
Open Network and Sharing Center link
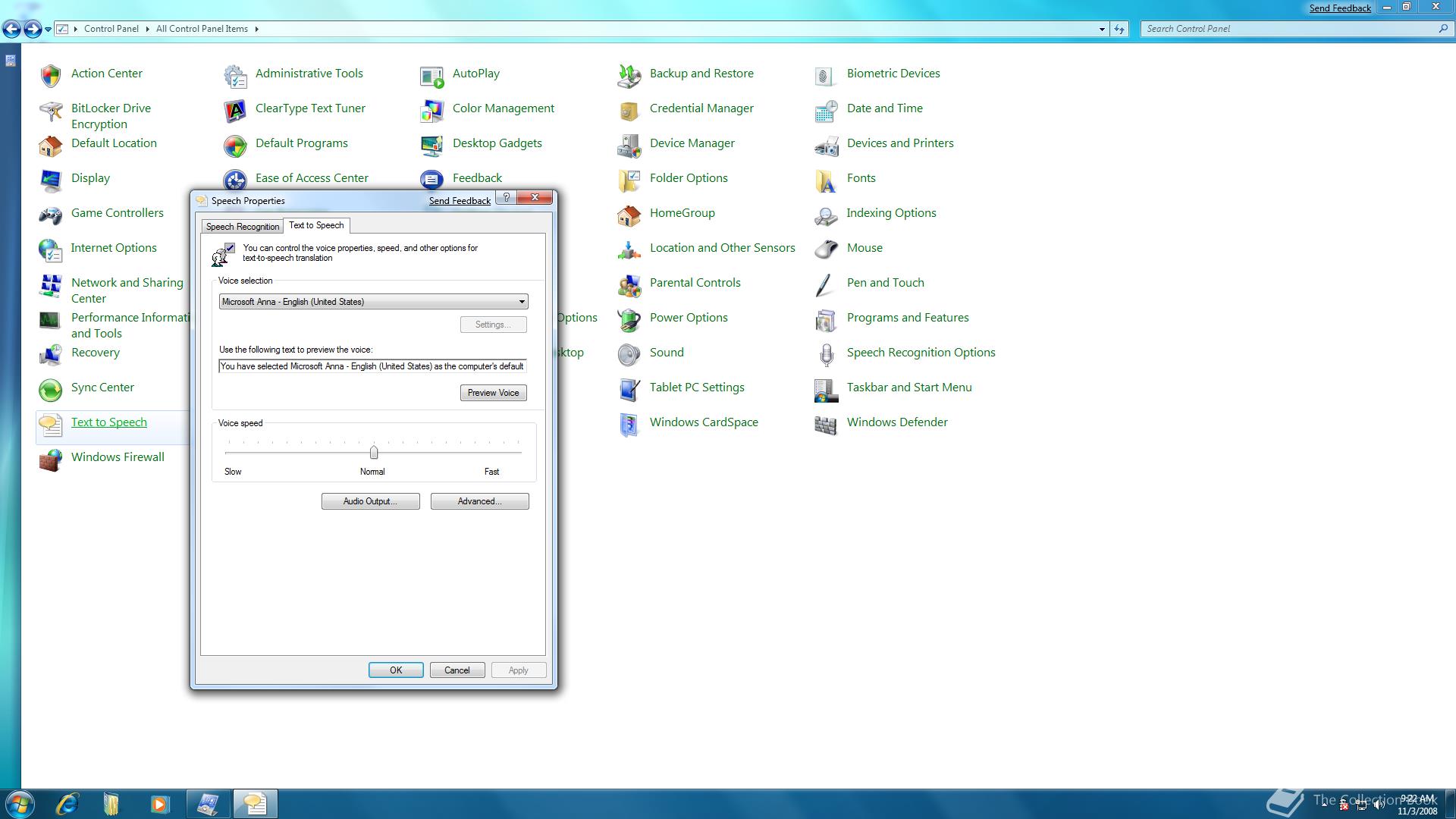click(x=127, y=290)
